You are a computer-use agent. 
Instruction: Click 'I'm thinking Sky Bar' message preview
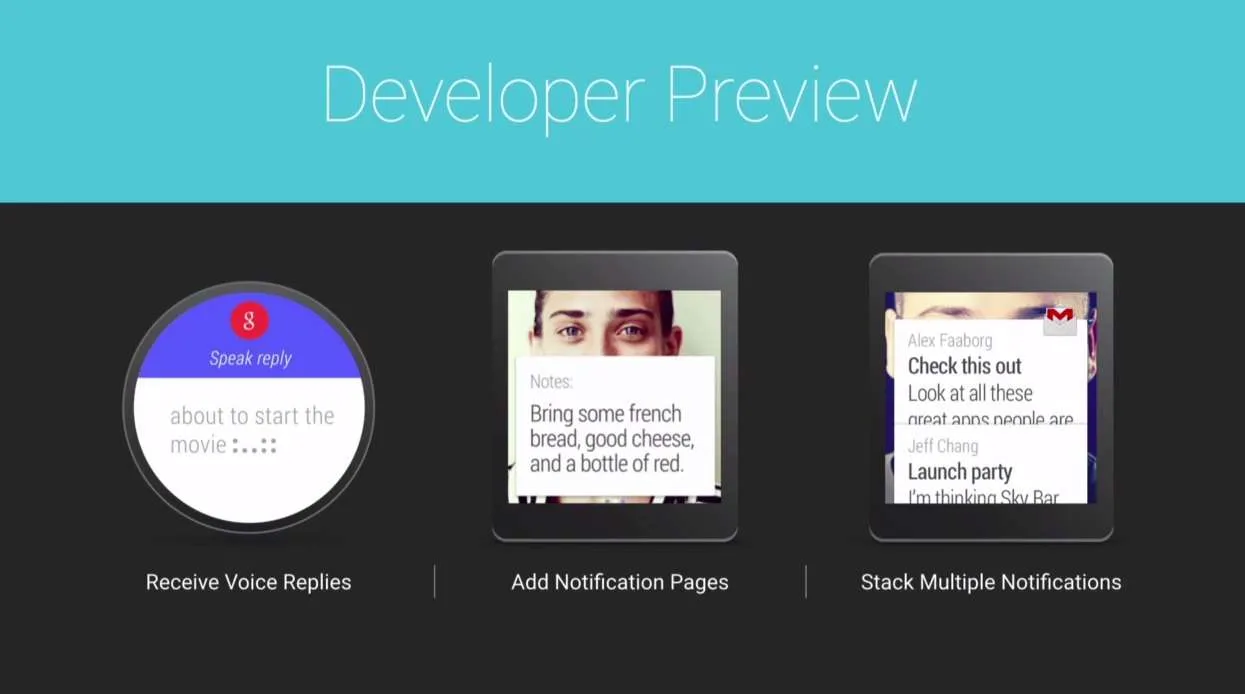[984, 496]
